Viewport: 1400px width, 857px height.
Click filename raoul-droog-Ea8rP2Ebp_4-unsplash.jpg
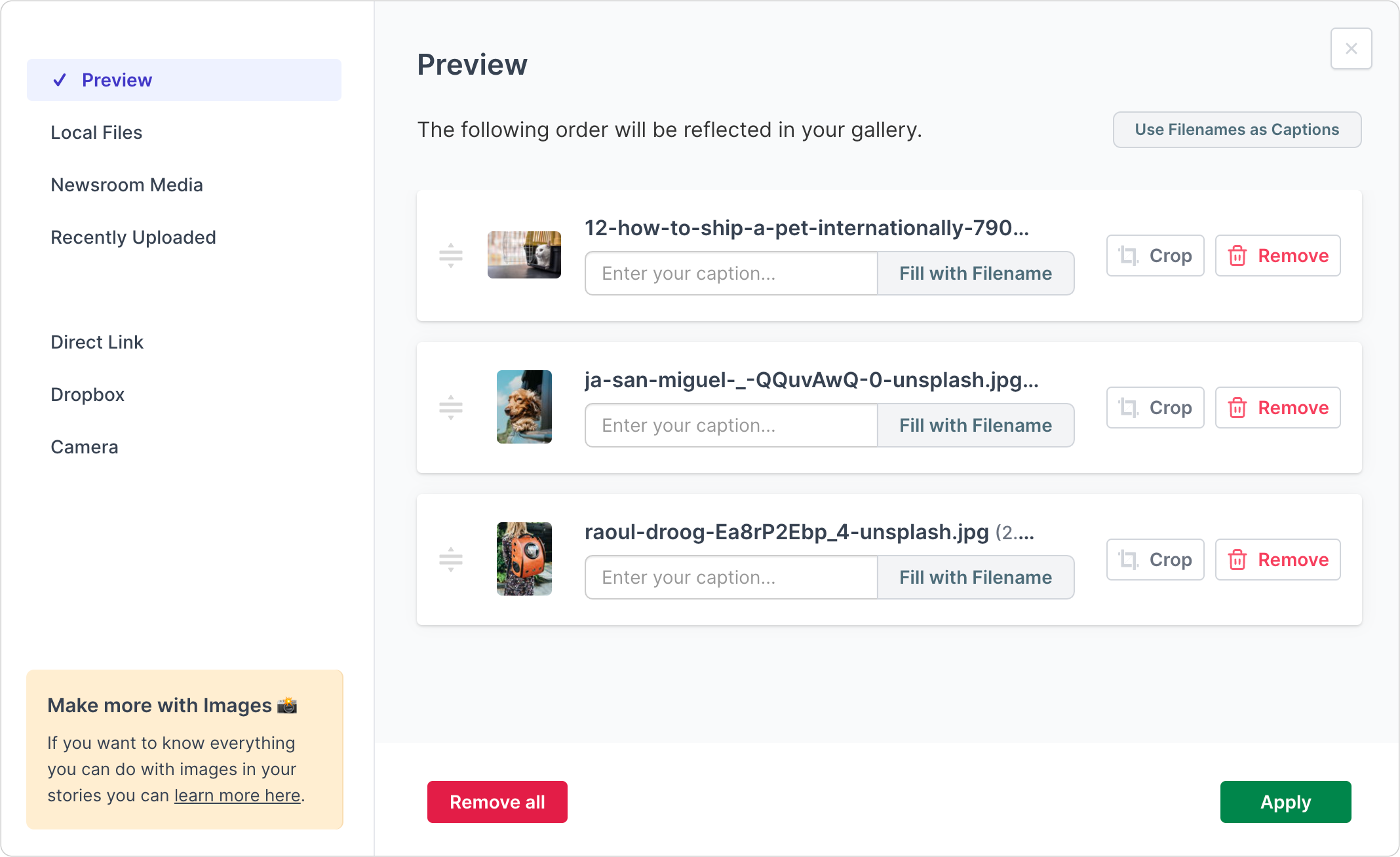pyautogui.click(x=787, y=532)
